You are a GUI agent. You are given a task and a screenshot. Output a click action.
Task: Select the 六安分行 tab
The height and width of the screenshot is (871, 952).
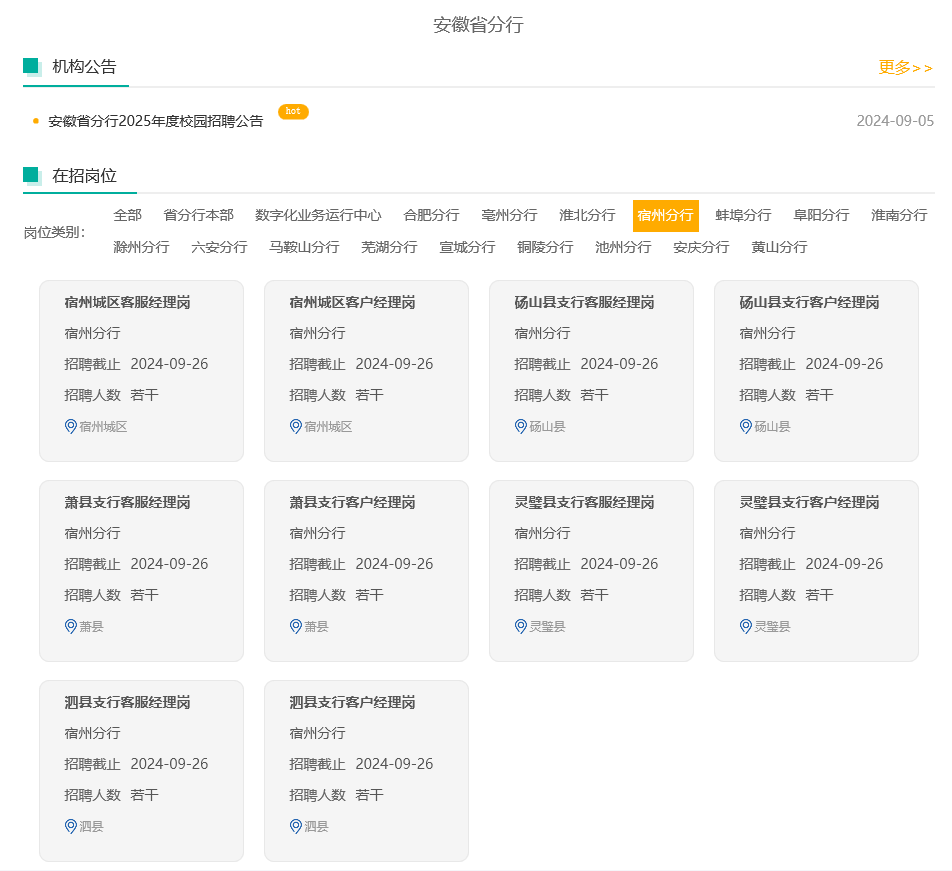[x=219, y=248]
